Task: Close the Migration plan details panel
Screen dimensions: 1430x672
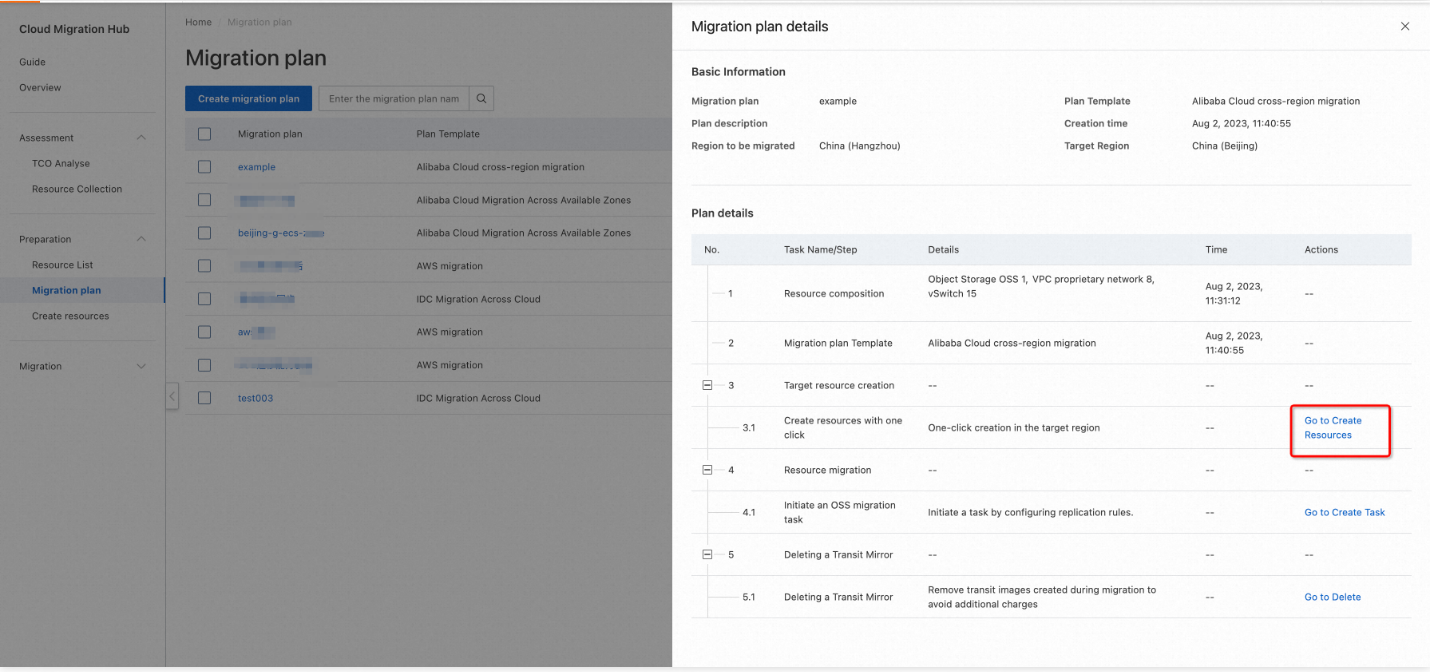Action: click(1405, 27)
